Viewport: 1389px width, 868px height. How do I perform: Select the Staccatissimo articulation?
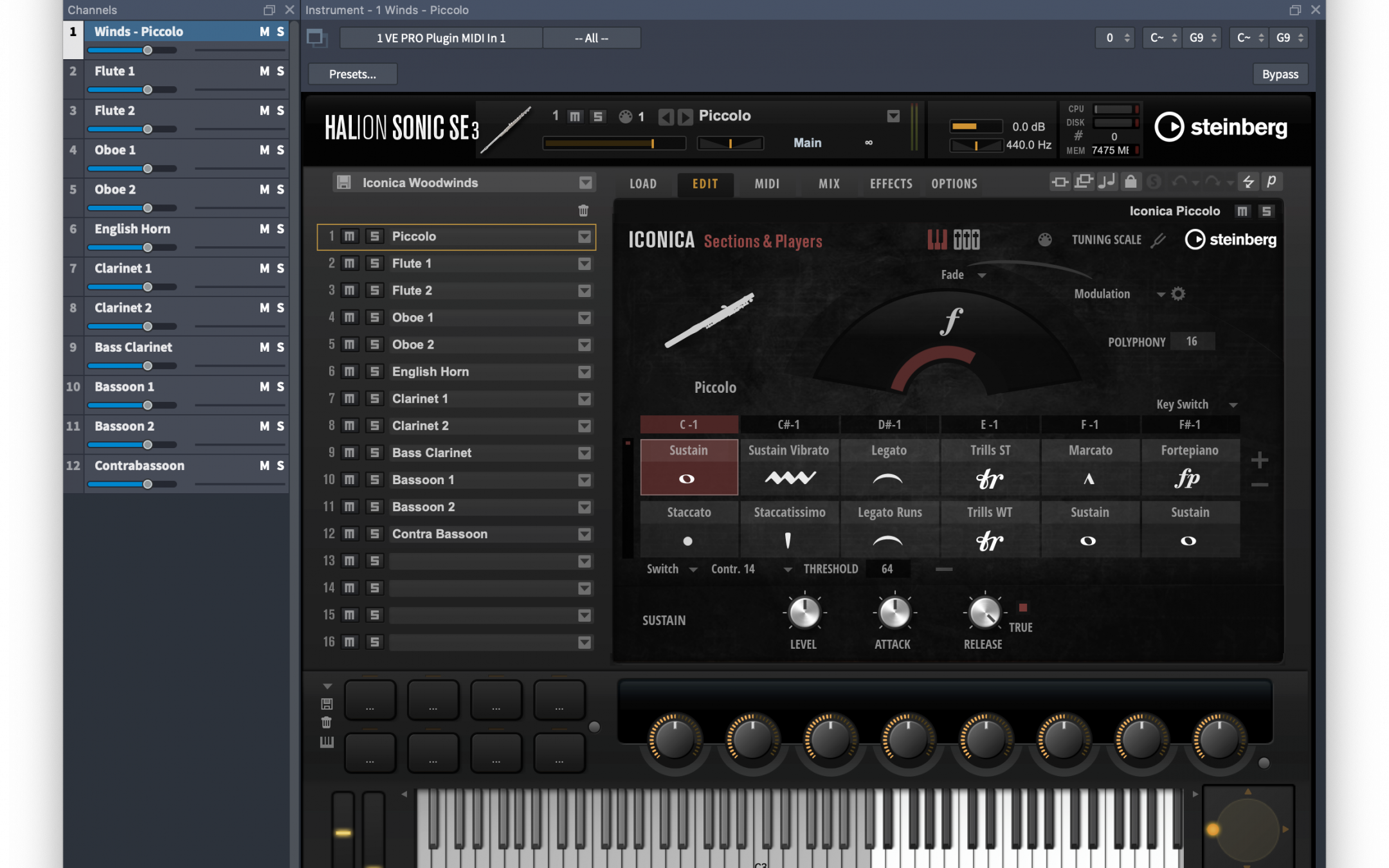[x=789, y=529]
